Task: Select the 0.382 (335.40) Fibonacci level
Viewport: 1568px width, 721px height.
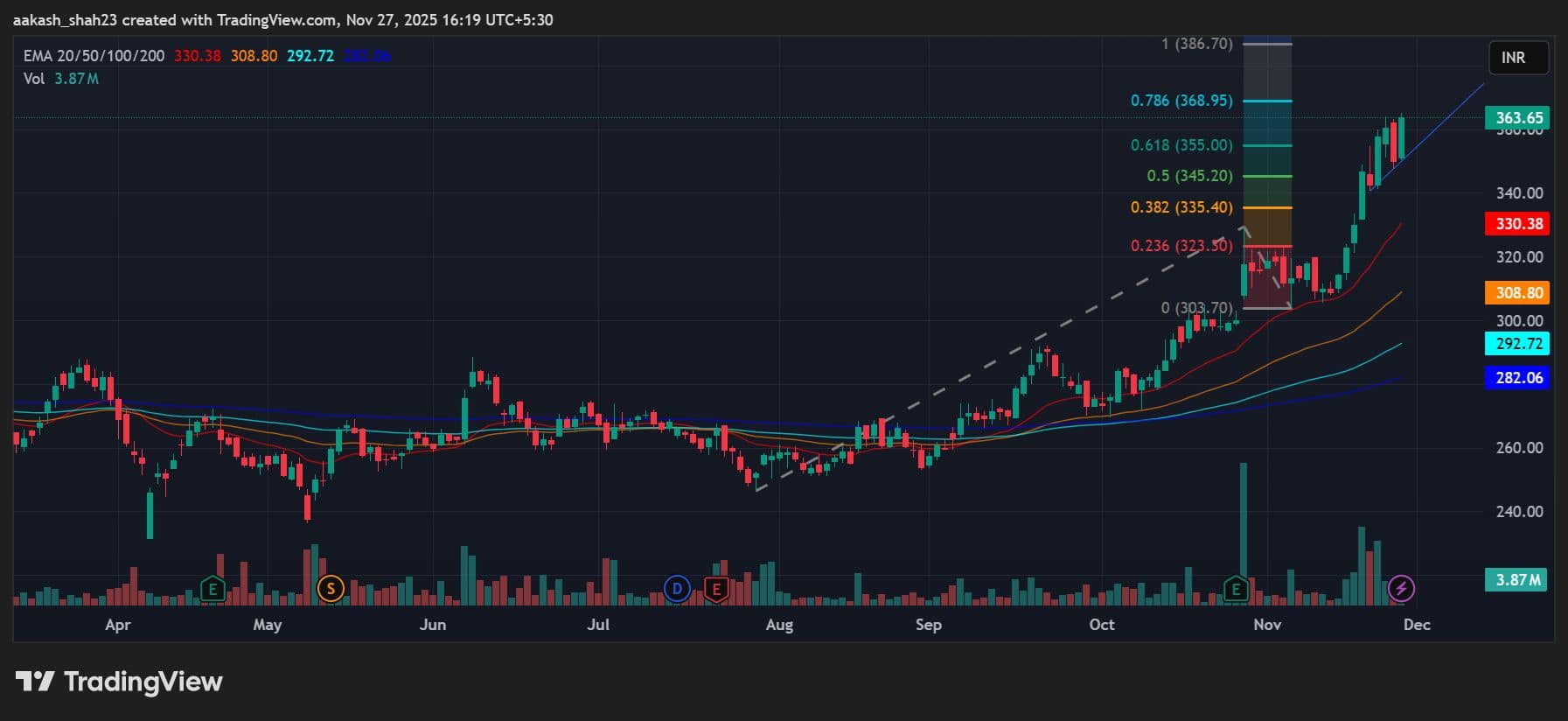Action: (1181, 207)
